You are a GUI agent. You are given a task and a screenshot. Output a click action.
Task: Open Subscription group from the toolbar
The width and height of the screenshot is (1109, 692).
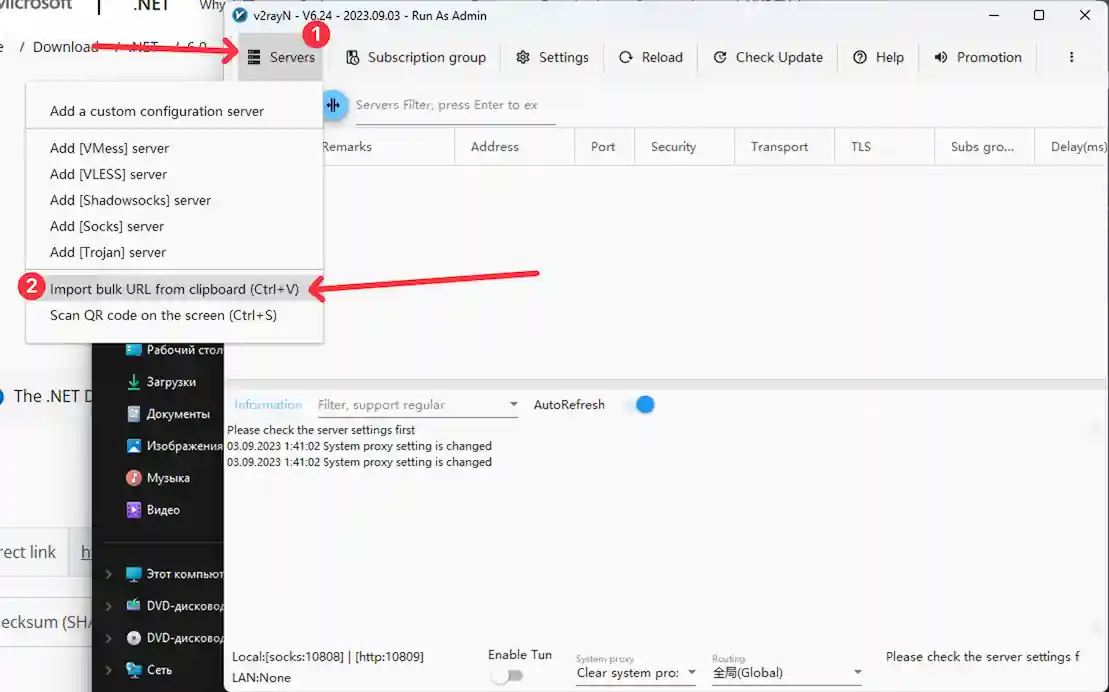point(415,58)
